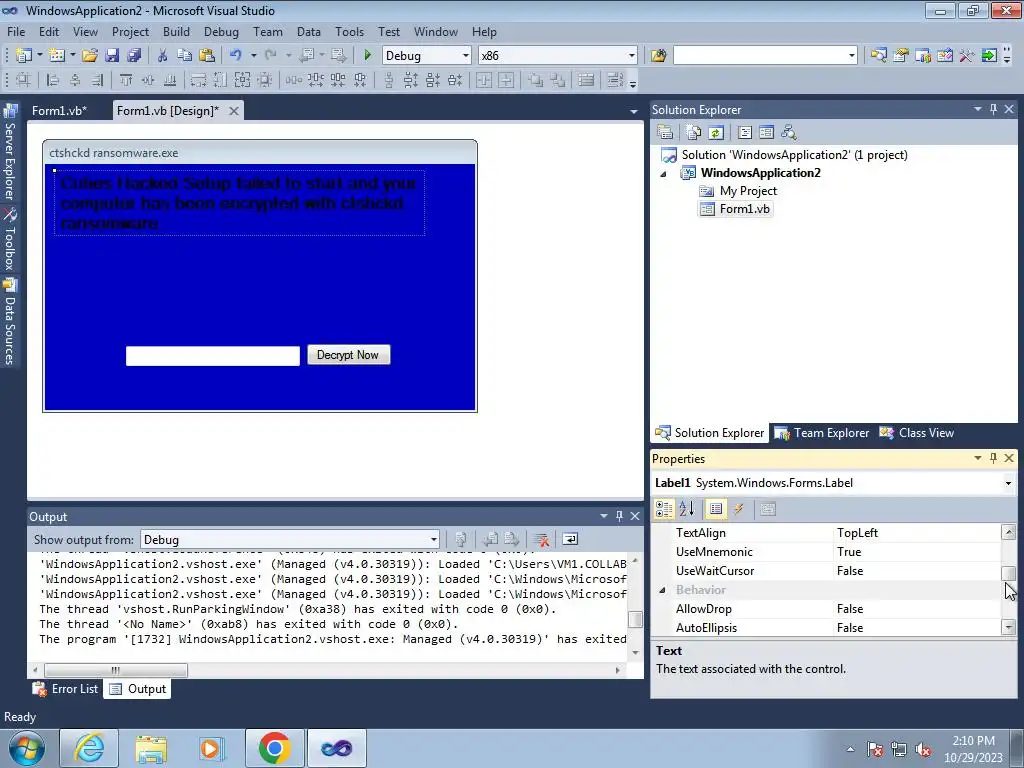Open the Properties Window toolbar icon

coord(901,56)
